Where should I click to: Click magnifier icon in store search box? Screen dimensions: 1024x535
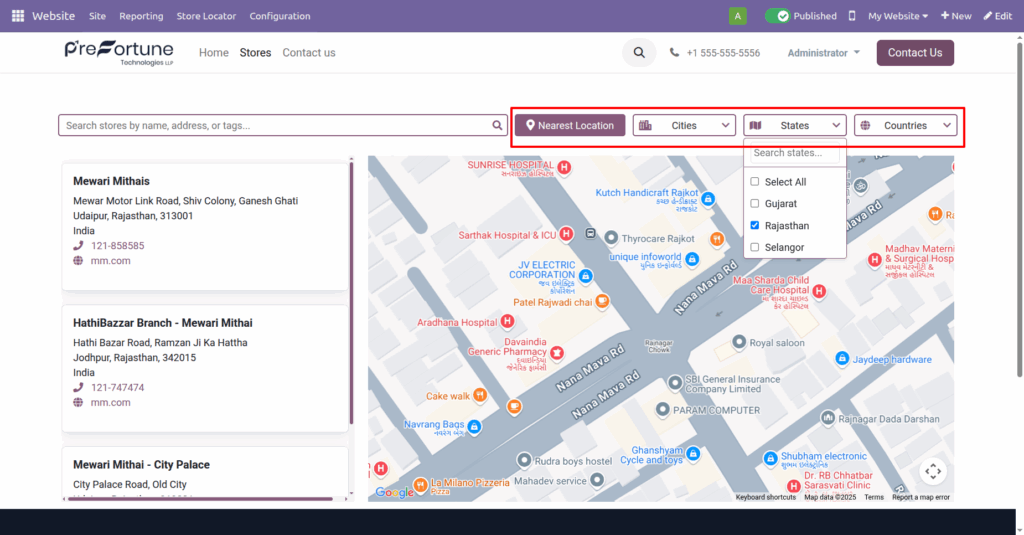pos(497,125)
